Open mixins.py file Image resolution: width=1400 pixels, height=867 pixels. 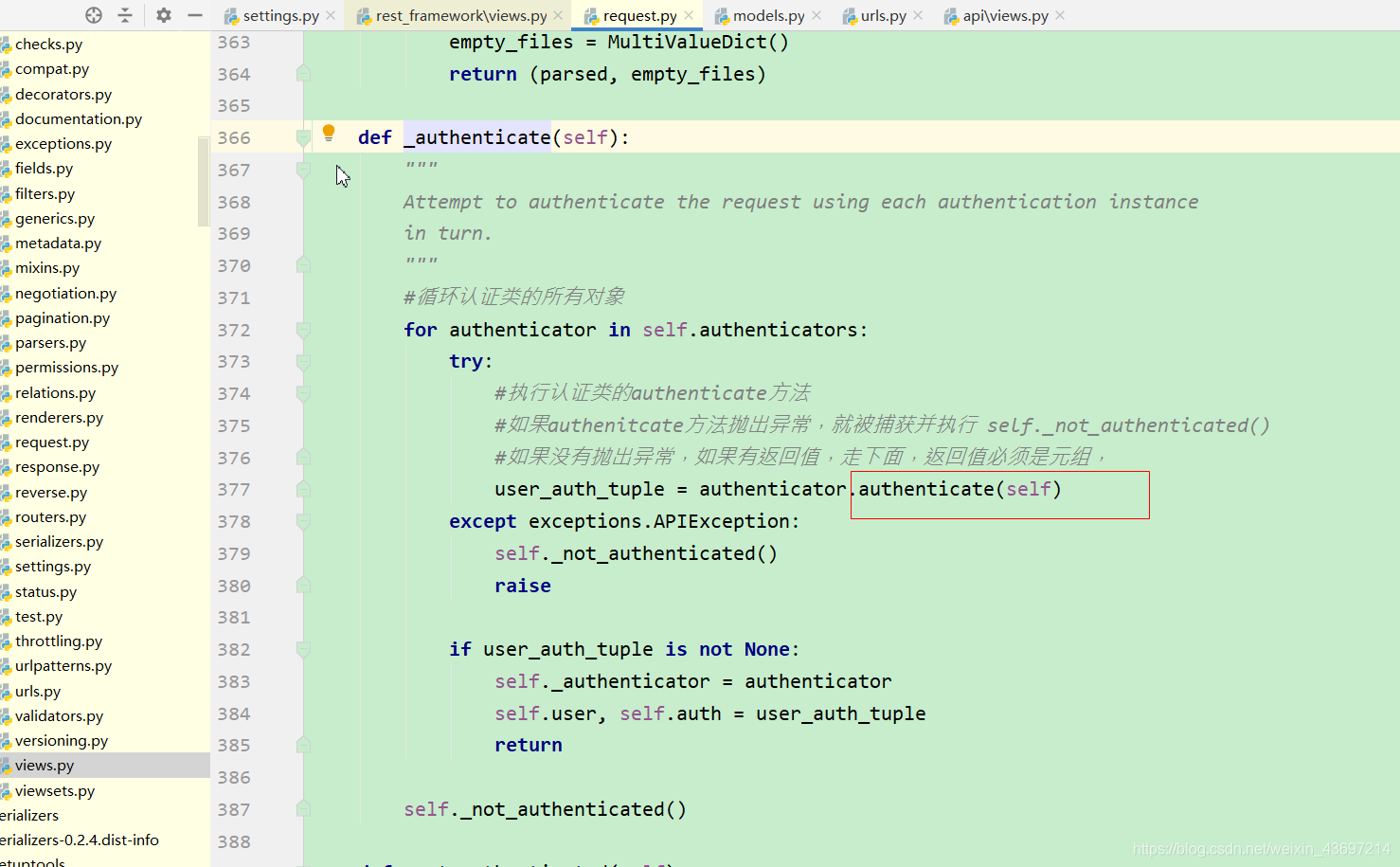pos(47,268)
